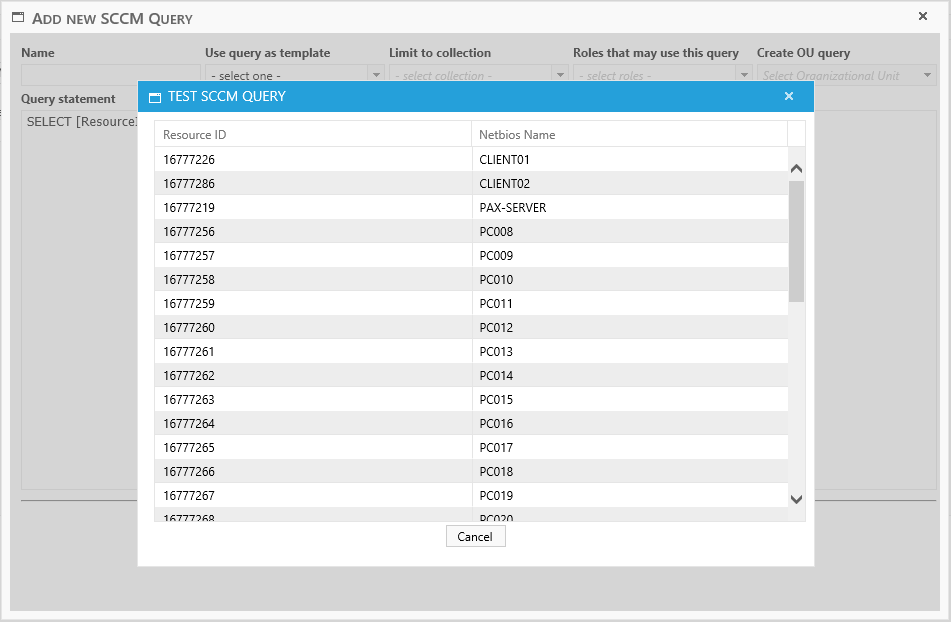Select the PC019 result row
951x622 pixels.
pos(471,496)
